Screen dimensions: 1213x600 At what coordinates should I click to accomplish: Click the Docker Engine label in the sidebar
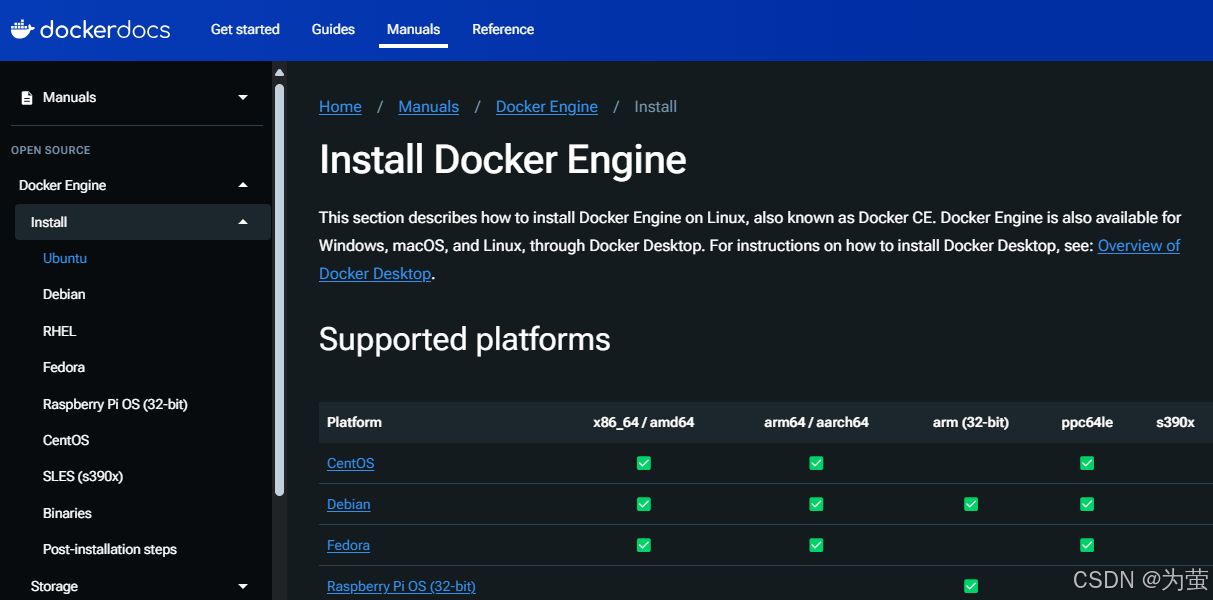click(x=62, y=185)
